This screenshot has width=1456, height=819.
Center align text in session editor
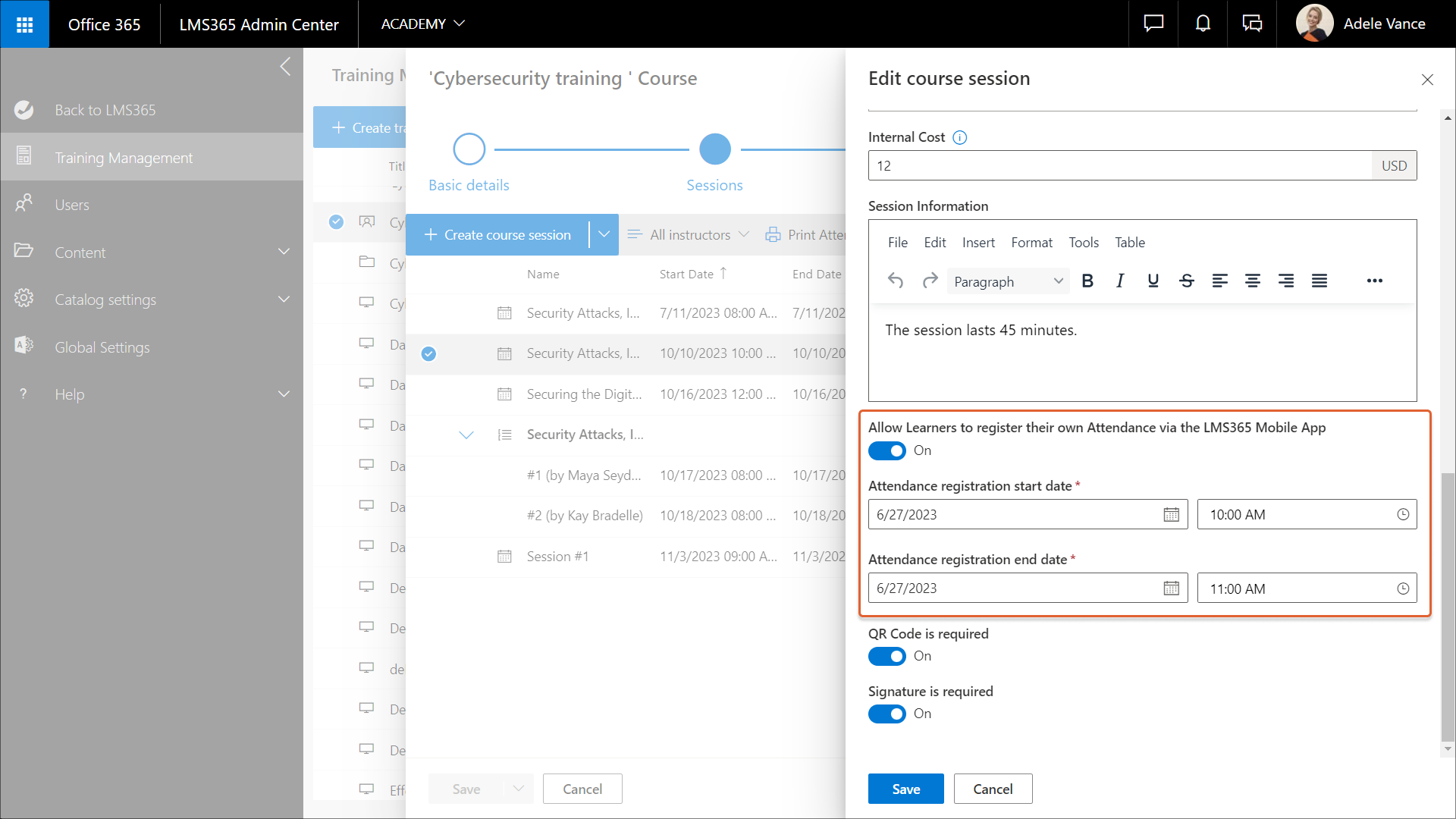[x=1253, y=281]
